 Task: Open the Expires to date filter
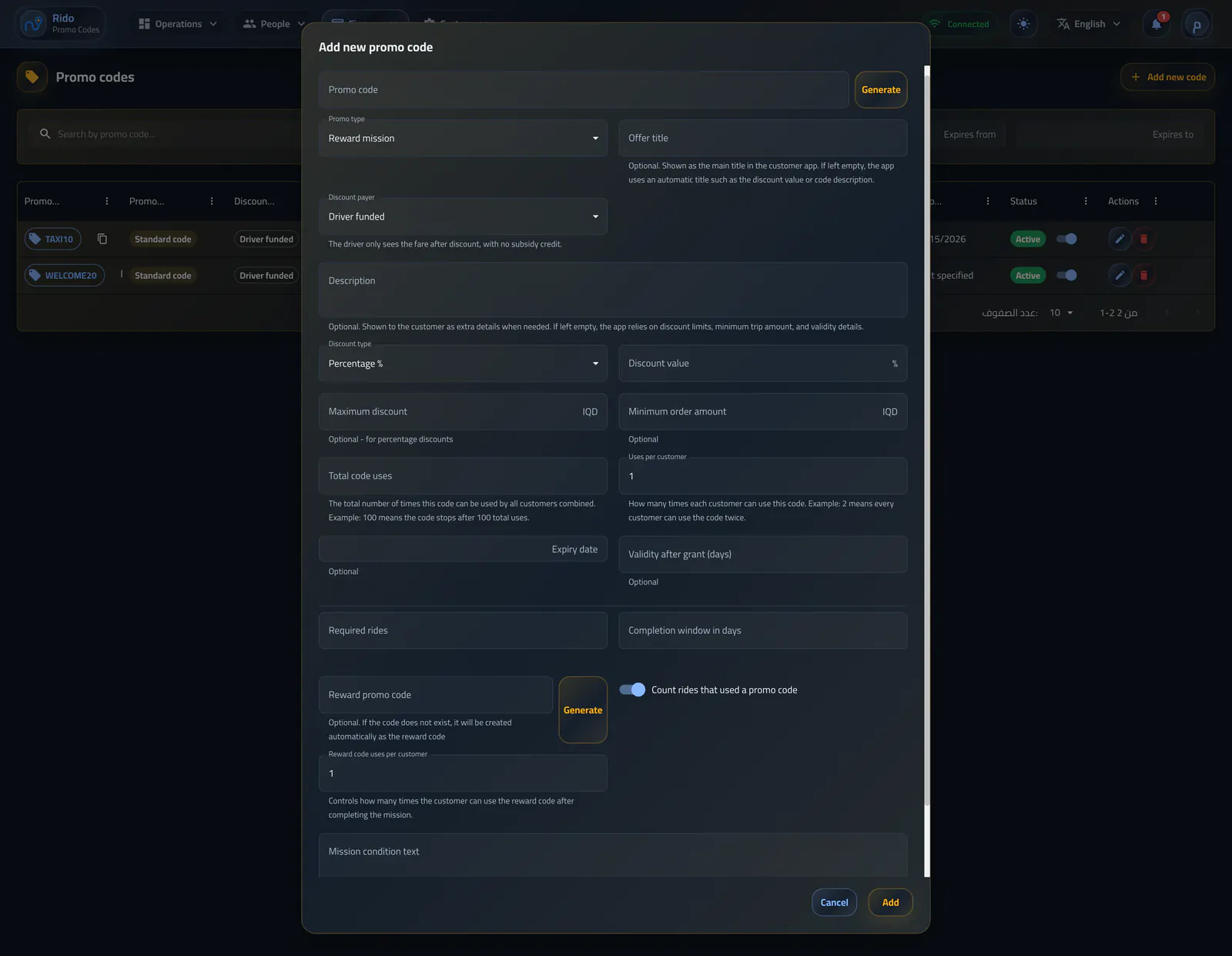click(x=1109, y=134)
